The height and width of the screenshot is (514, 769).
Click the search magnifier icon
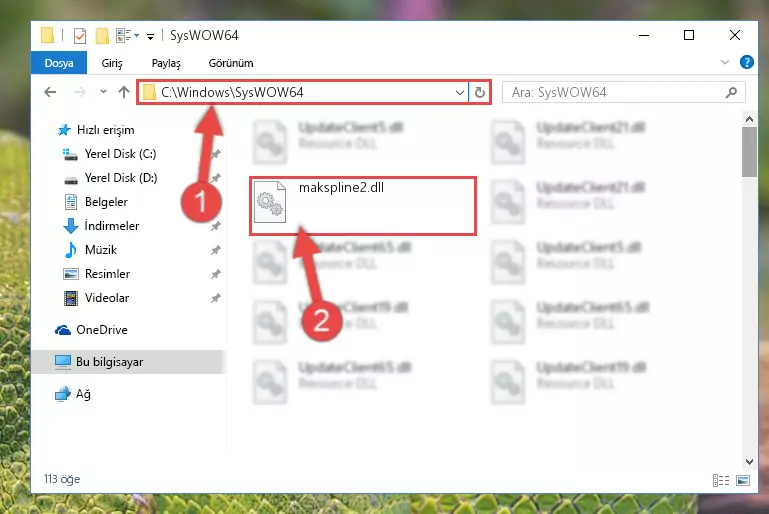pyautogui.click(x=731, y=92)
